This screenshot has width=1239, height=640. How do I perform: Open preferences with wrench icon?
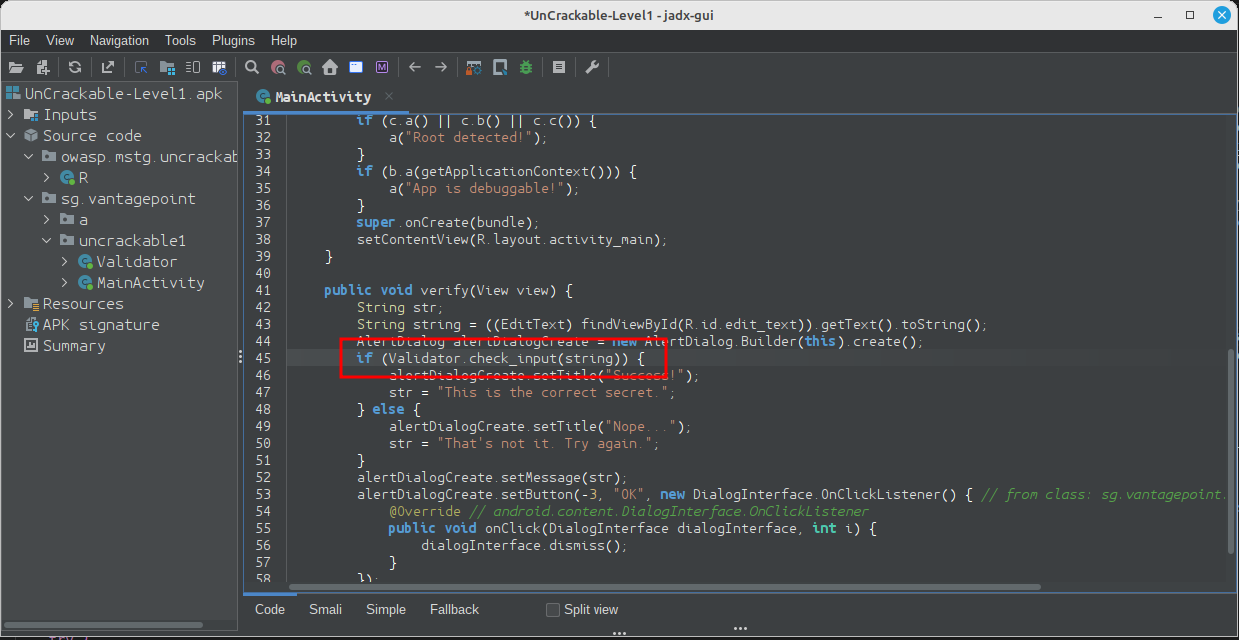[592, 67]
